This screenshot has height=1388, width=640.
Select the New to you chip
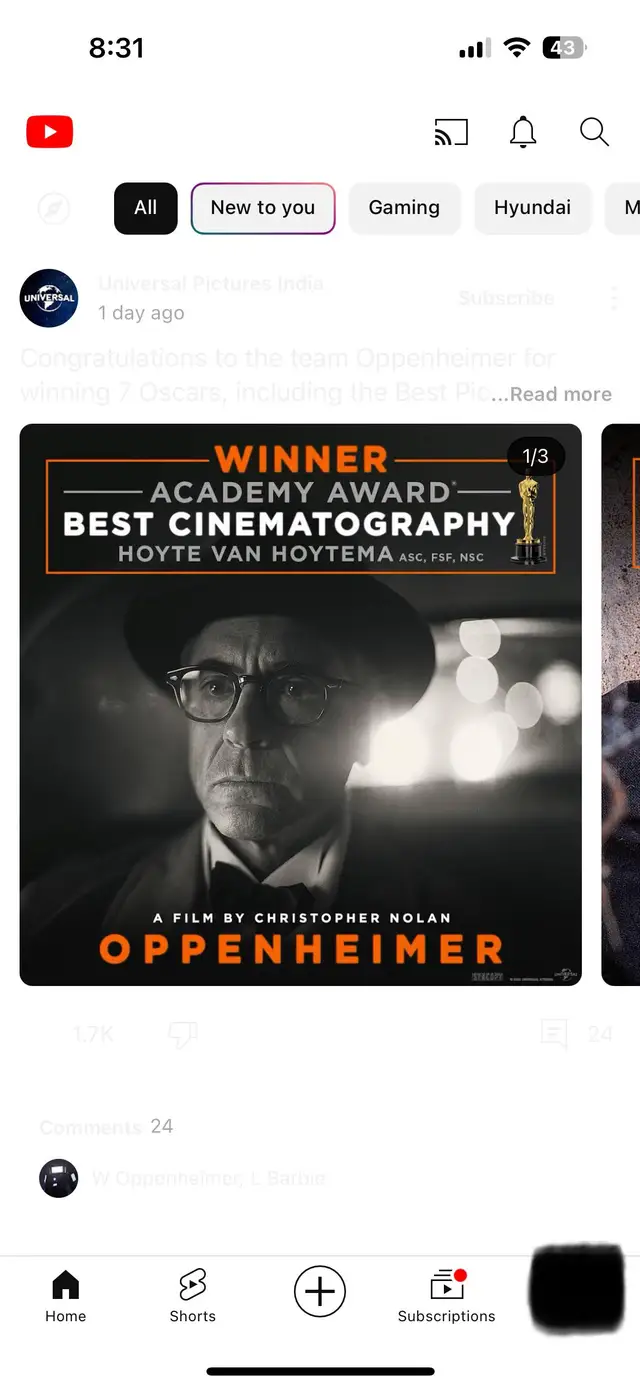(x=263, y=208)
